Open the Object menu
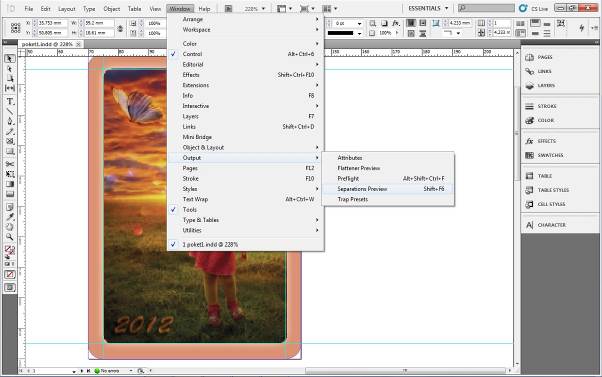602x377 pixels. coord(112,8)
